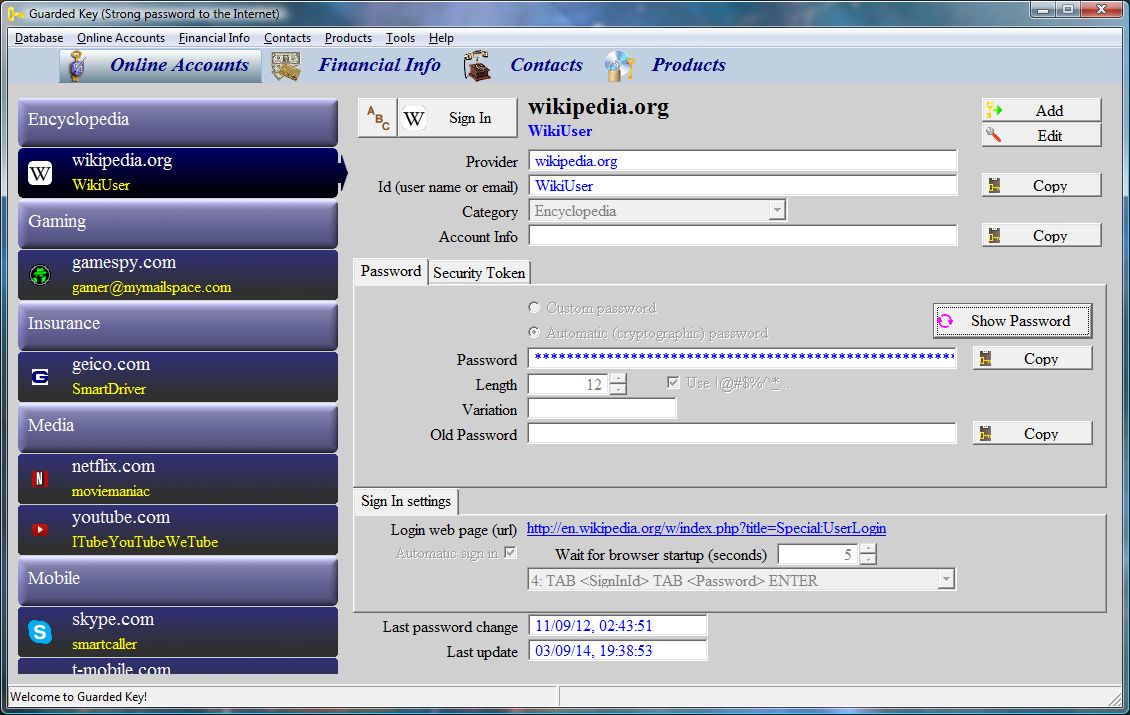Click the Account Info input field

tap(743, 236)
